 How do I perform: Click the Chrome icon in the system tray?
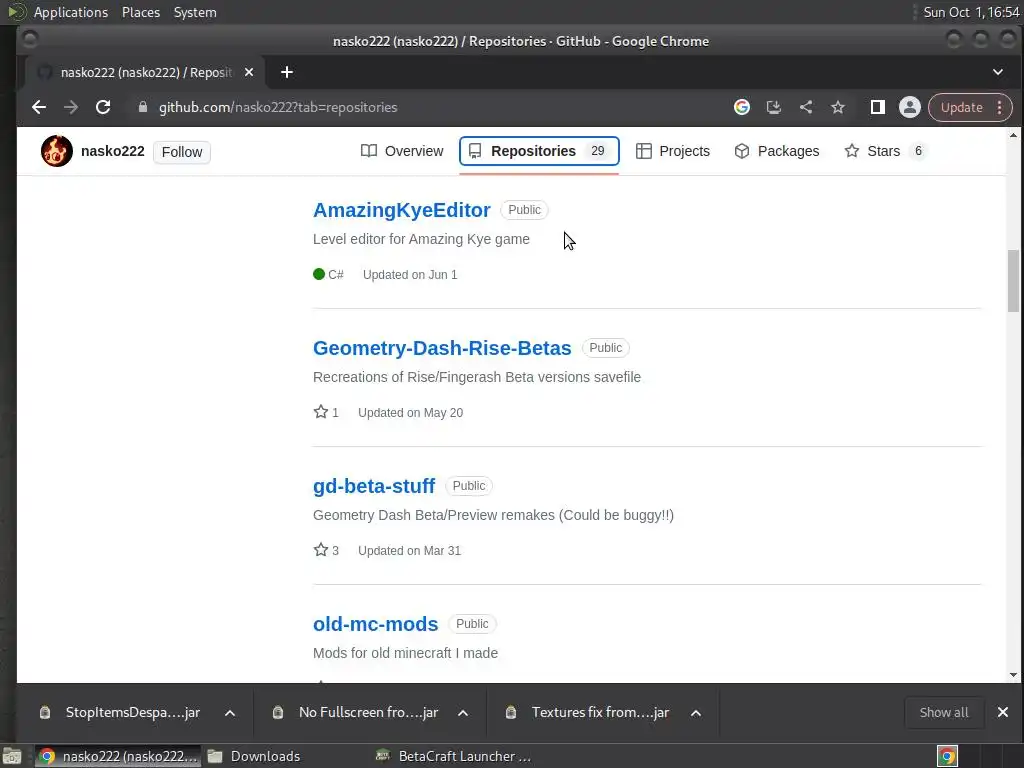tap(948, 756)
